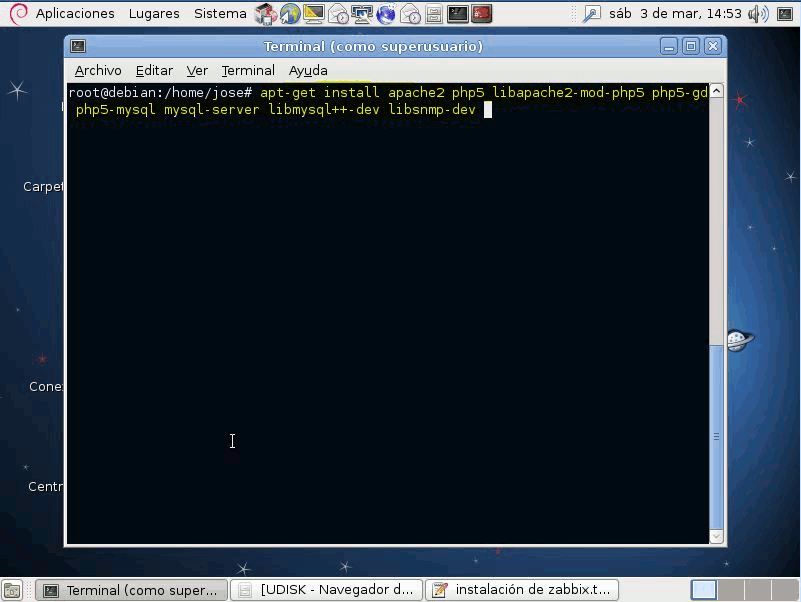Switch to instalación de zabbix taskbar window
801x602 pixels.
pos(521,590)
